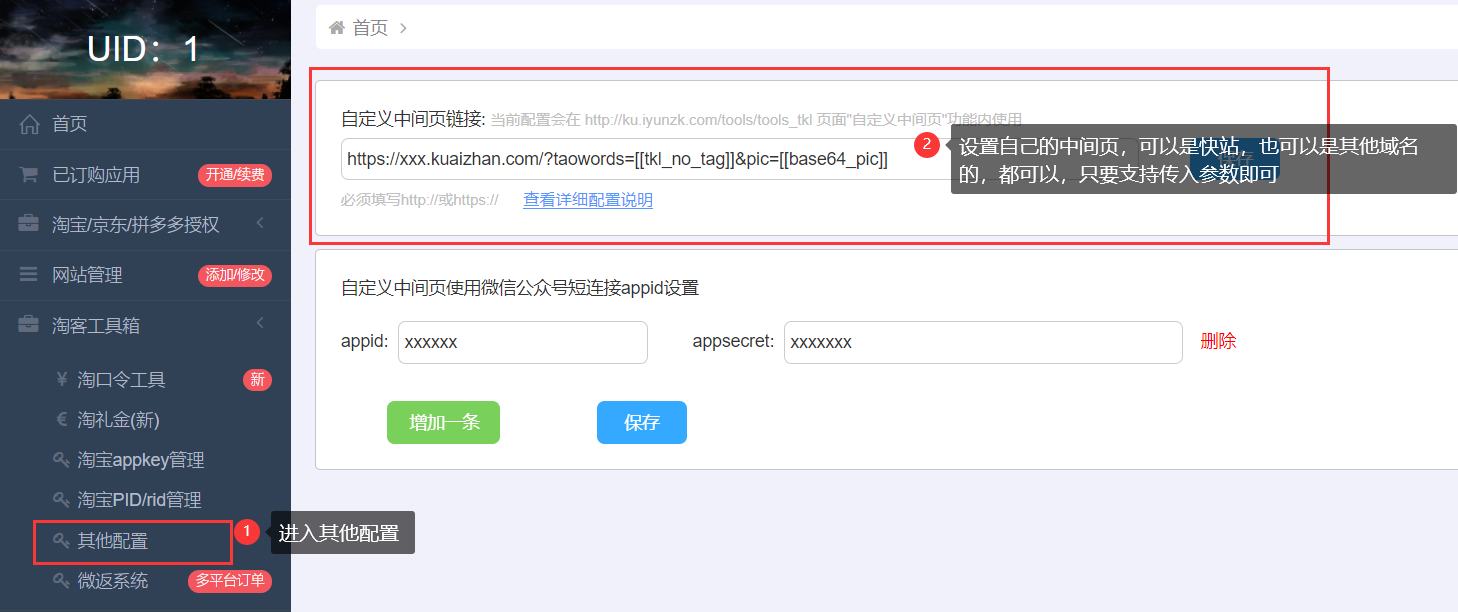Click the key icon beside 淘宝PID/rid管理
This screenshot has height=612, width=1458.
61,499
